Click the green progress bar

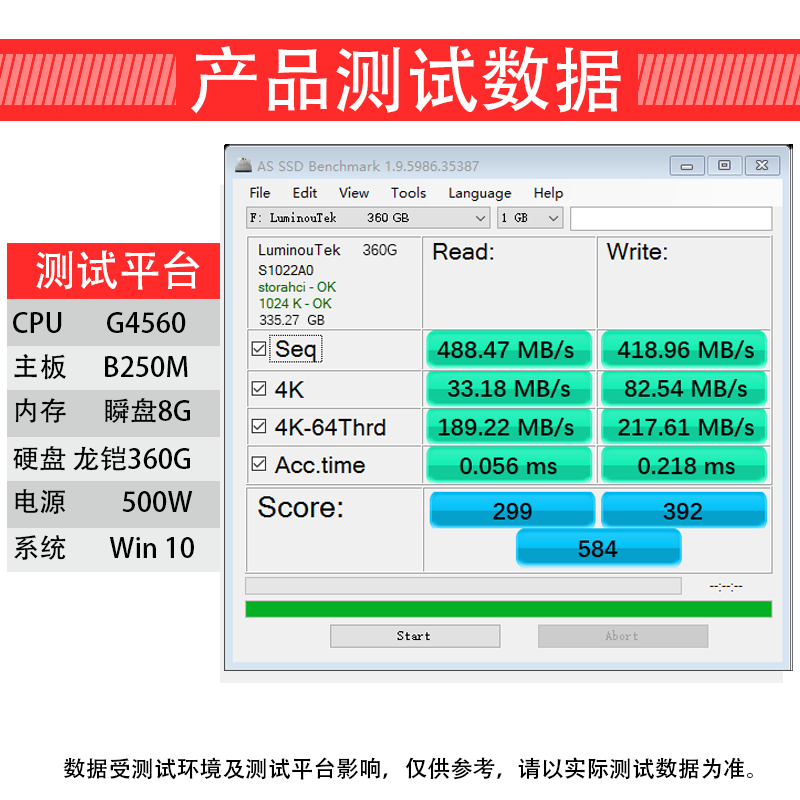tap(509, 609)
